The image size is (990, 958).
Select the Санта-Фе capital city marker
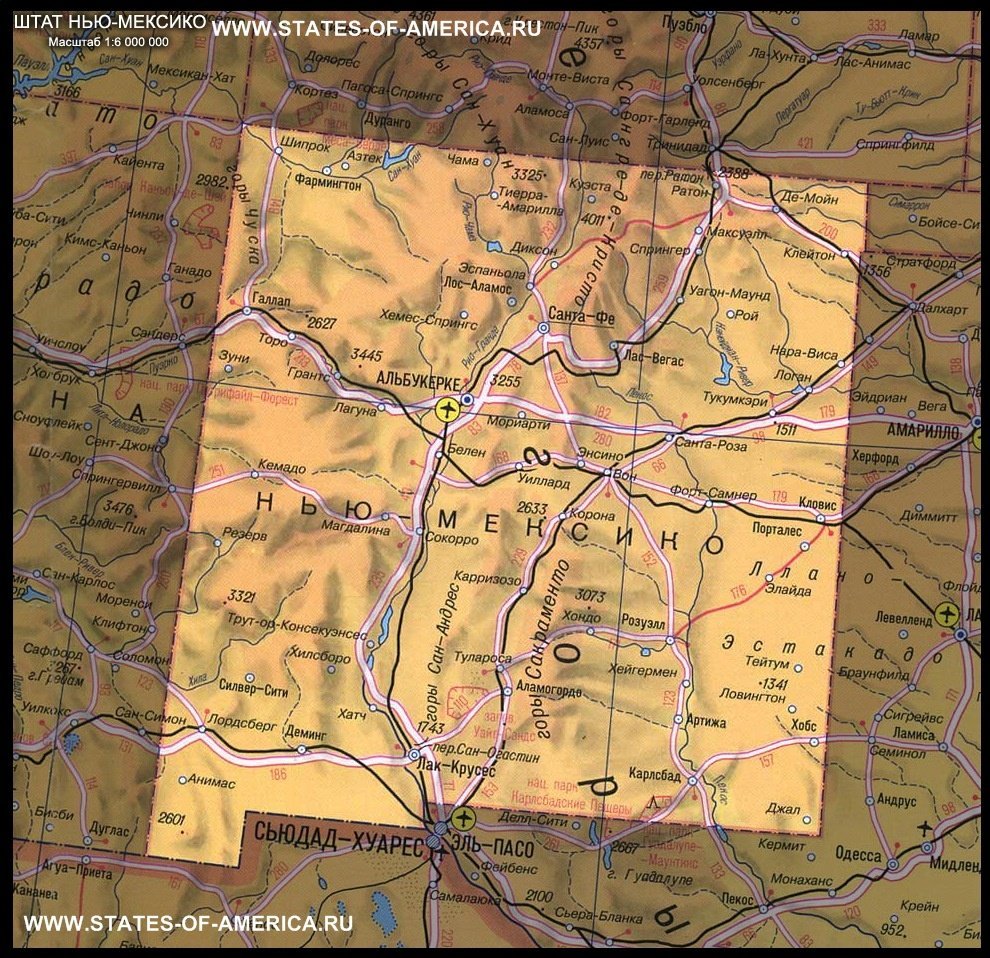[x=544, y=328]
